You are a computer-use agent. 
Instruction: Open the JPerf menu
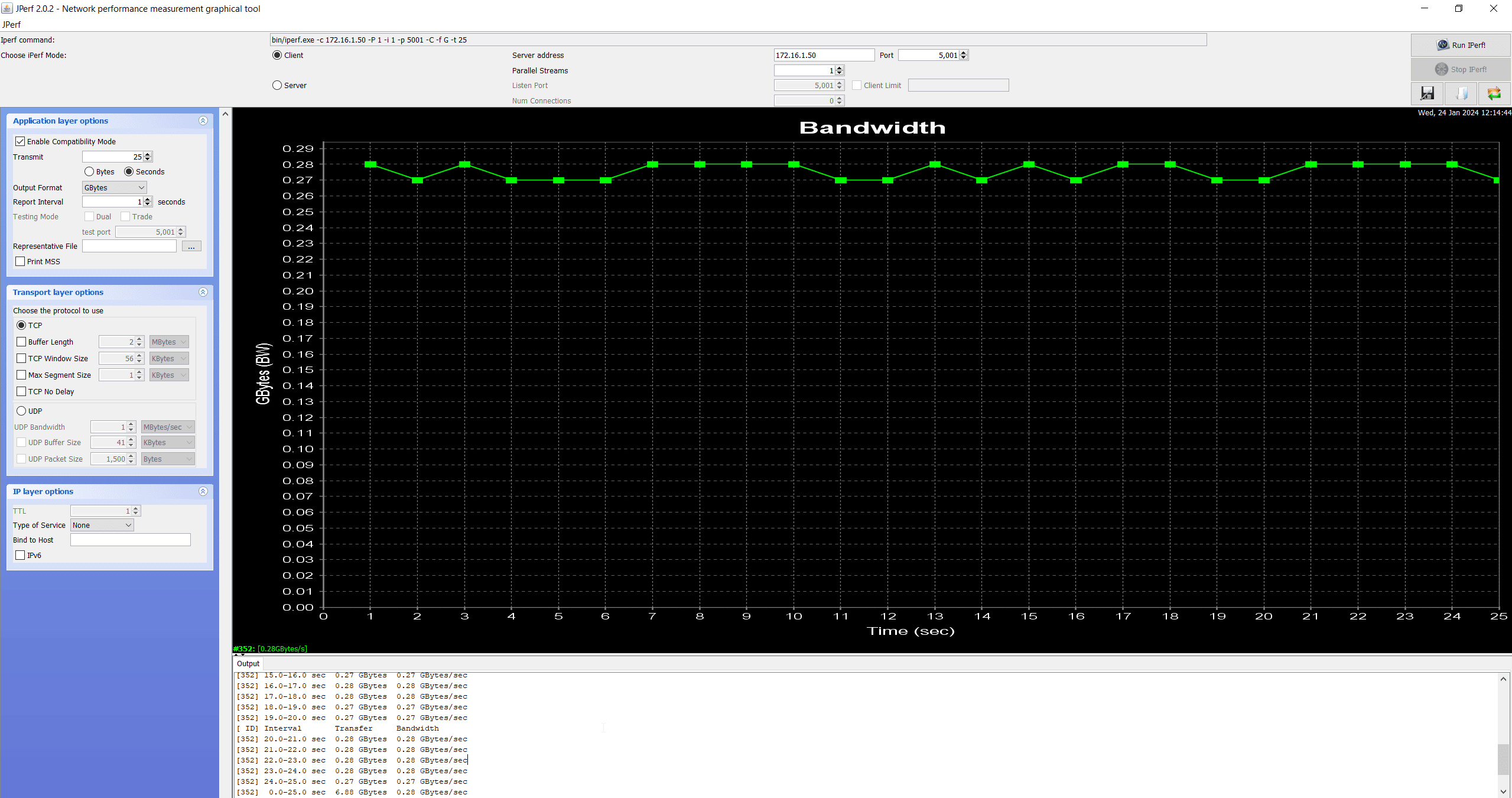click(11, 24)
